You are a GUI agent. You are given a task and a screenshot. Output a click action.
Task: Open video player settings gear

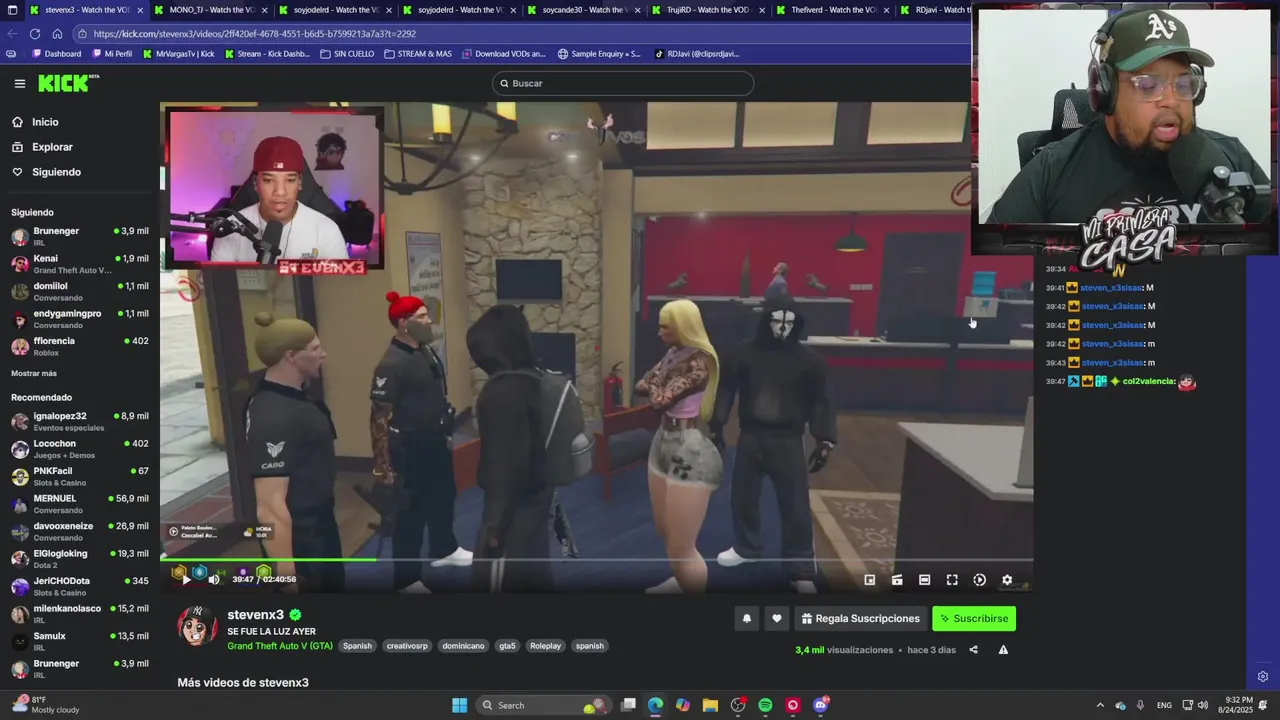[1007, 580]
